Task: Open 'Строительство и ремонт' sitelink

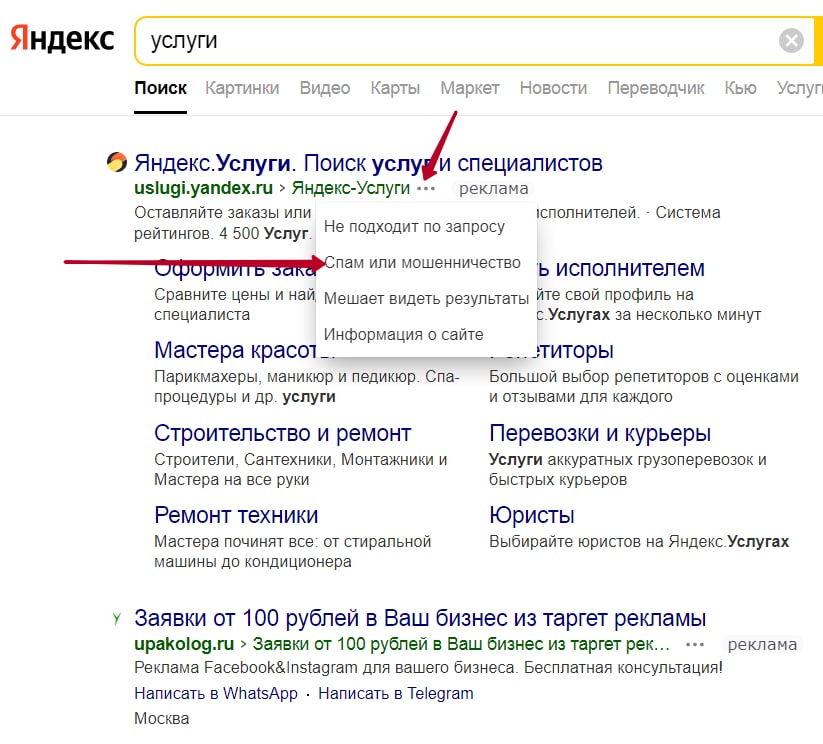Action: [282, 433]
